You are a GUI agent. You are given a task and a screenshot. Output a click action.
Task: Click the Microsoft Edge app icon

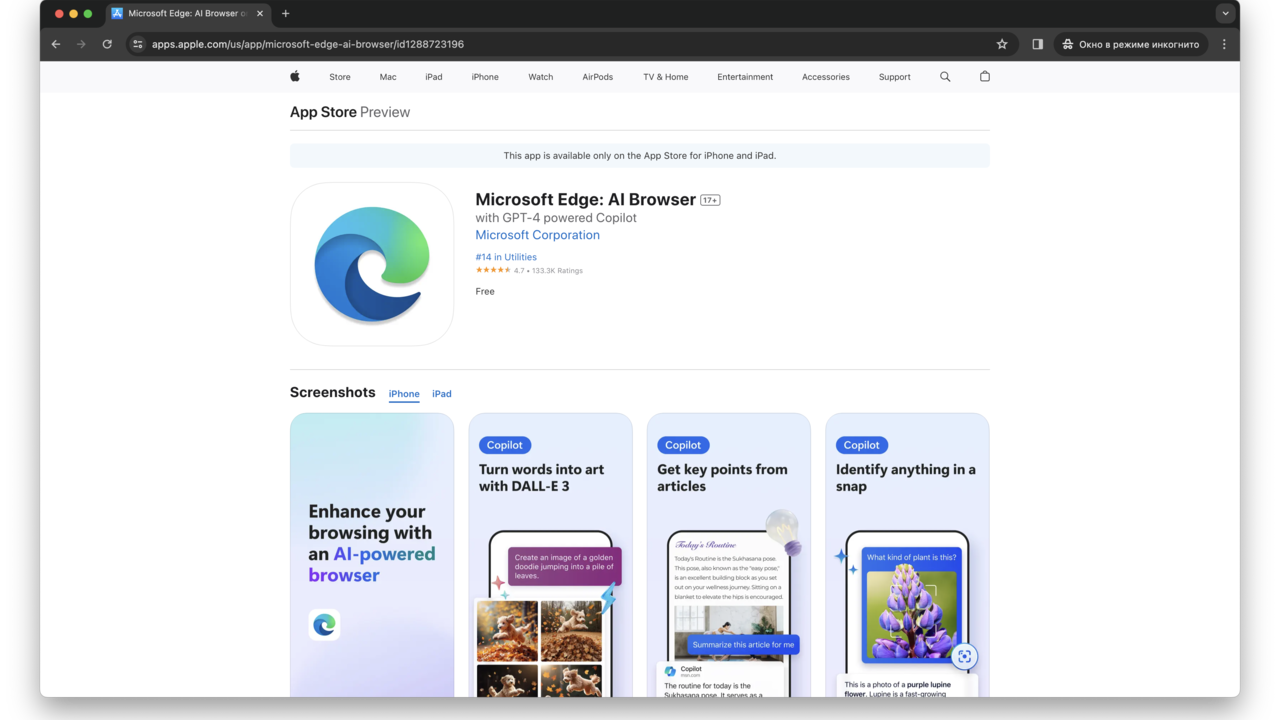[x=372, y=264]
